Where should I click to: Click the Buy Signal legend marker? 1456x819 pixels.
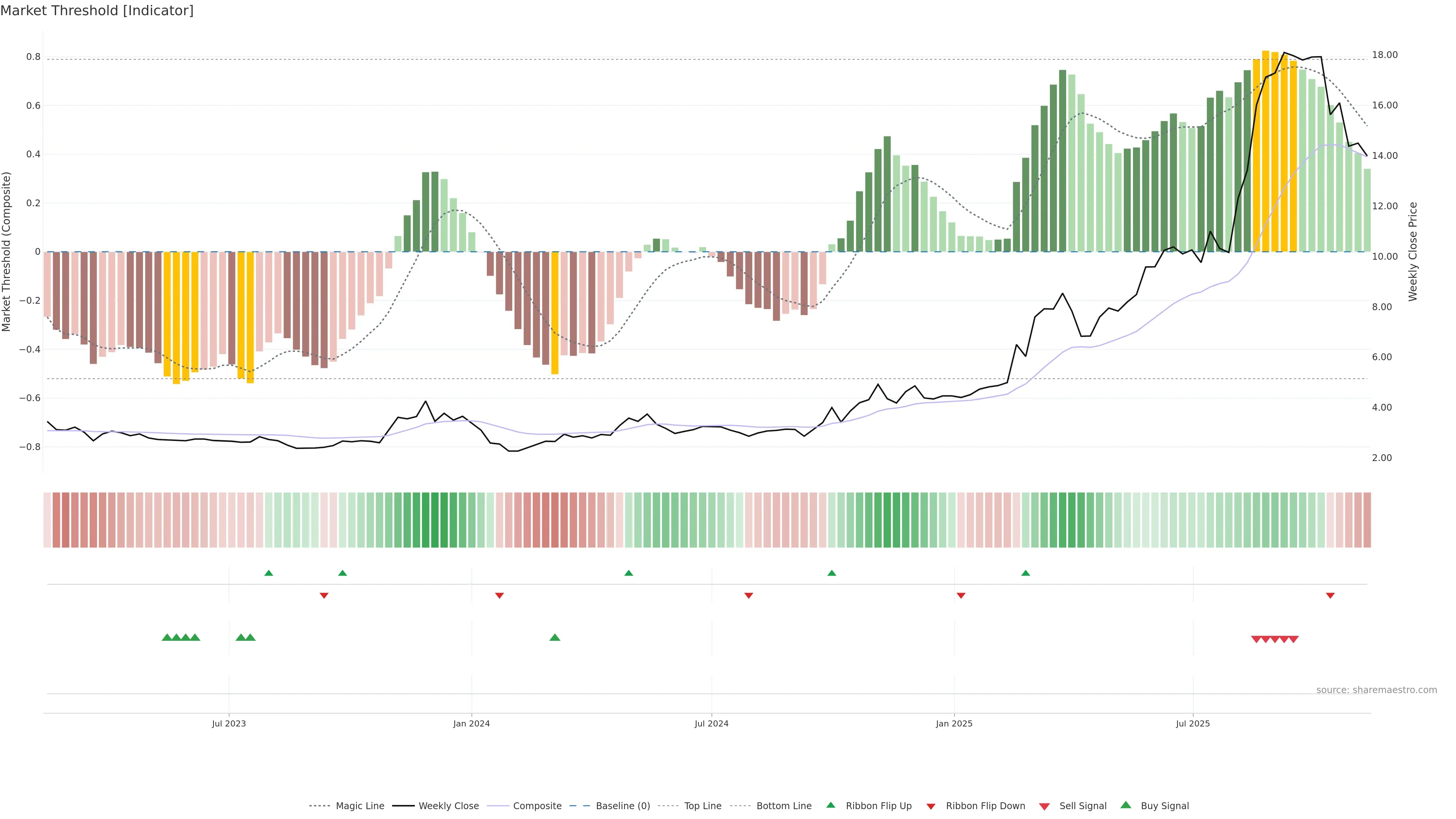(1125, 805)
